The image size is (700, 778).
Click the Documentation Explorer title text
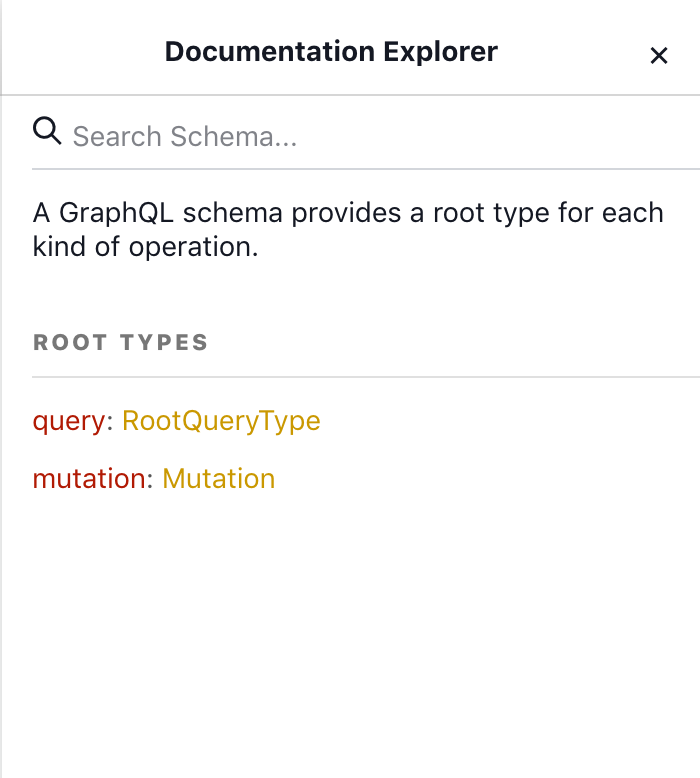[331, 52]
